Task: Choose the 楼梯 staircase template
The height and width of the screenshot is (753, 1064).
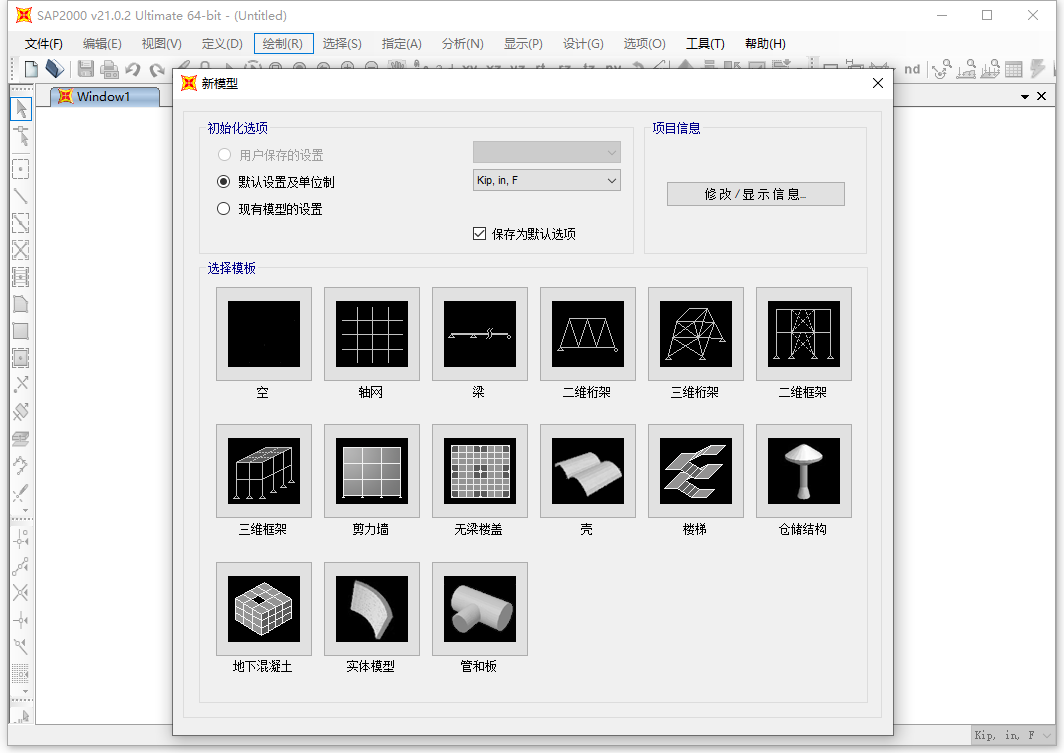Action: point(696,471)
